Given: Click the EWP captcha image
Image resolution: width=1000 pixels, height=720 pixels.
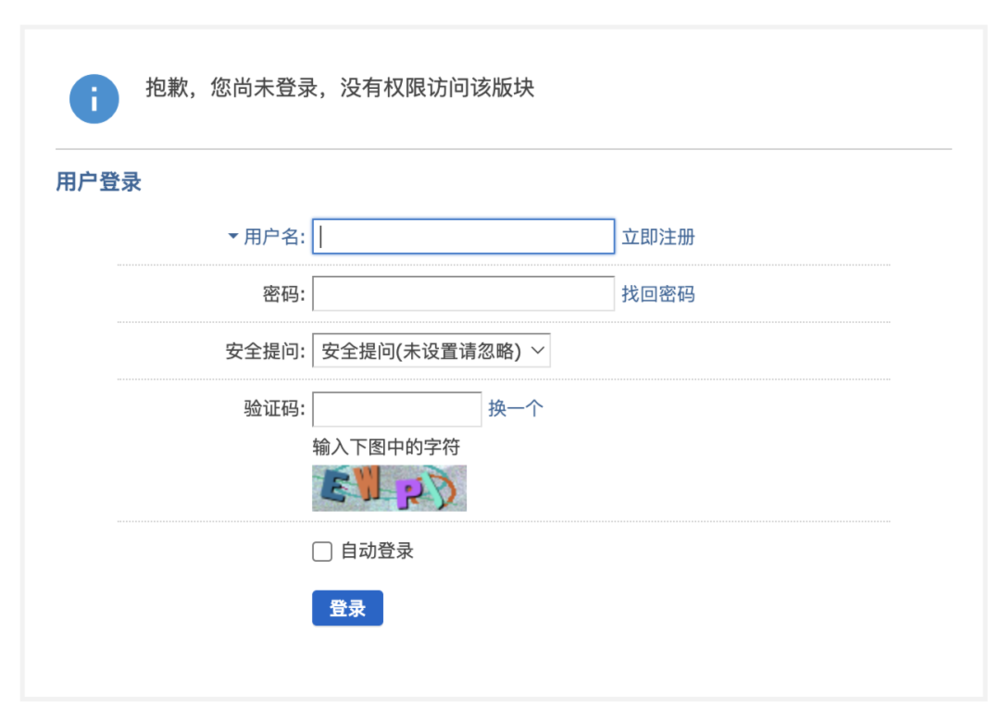Looking at the screenshot, I should click(389, 488).
